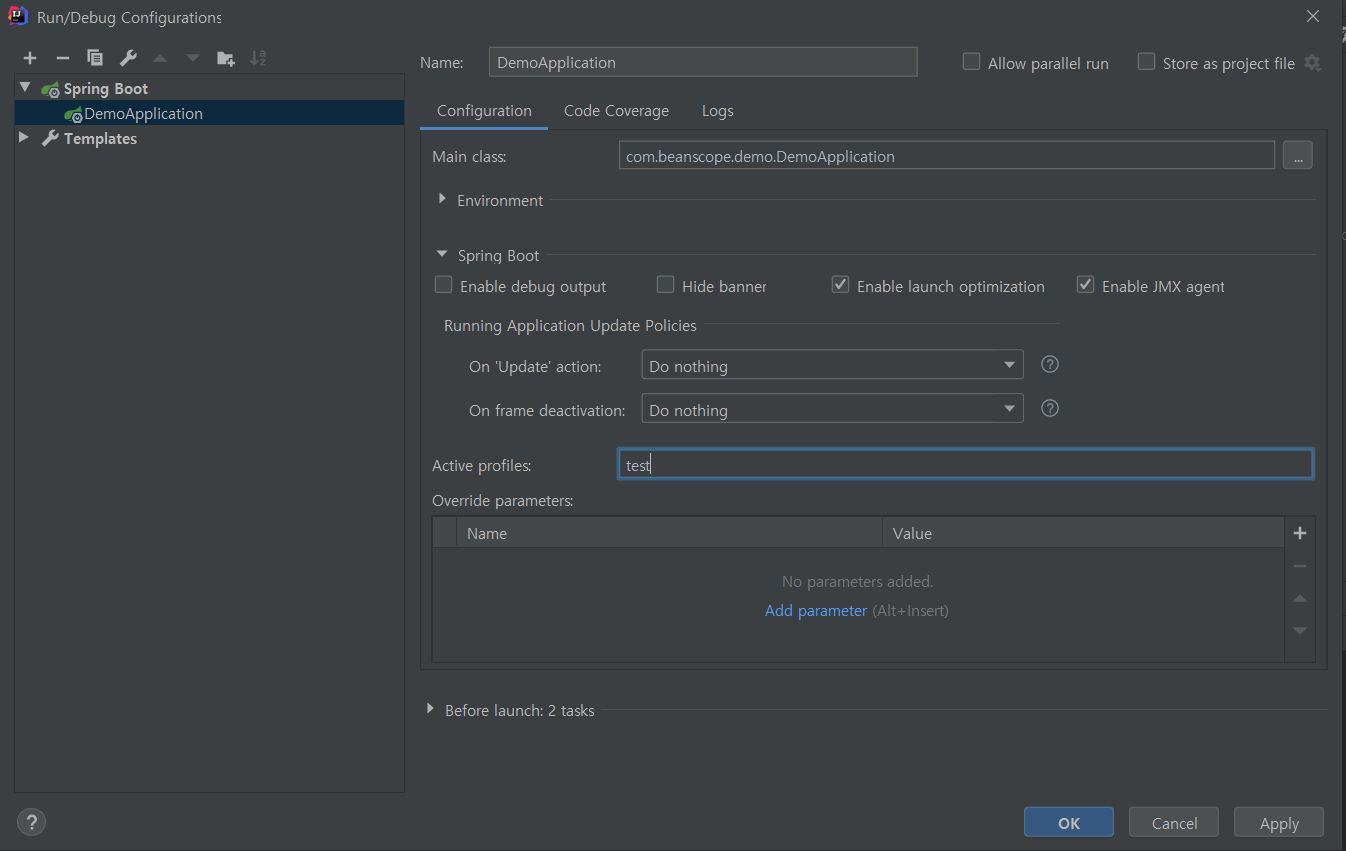Image resolution: width=1346 pixels, height=851 pixels.
Task: Remove the selected configuration with the minus icon
Action: tap(62, 58)
